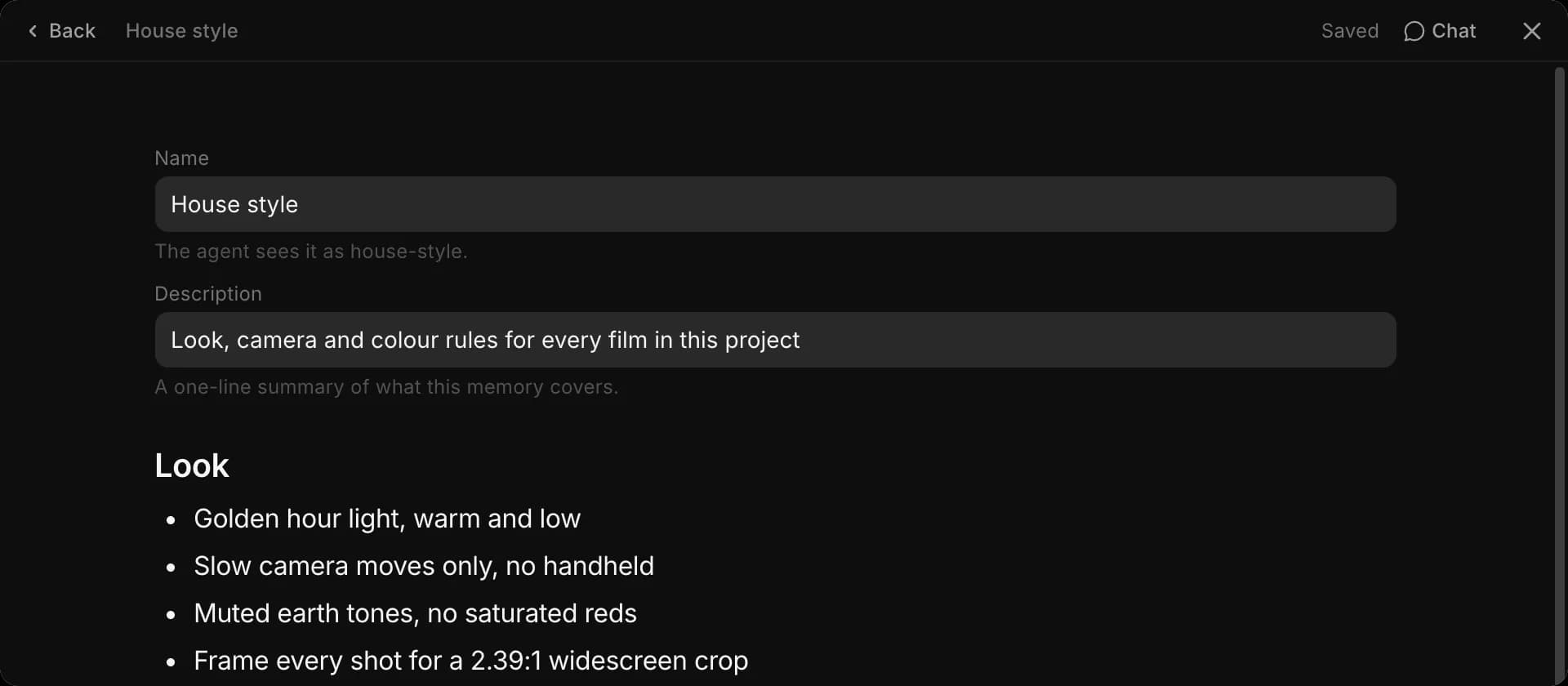Screen dimensions: 1568x686
Task: Place cursor in Slow camera moves bullet
Action: click(423, 566)
